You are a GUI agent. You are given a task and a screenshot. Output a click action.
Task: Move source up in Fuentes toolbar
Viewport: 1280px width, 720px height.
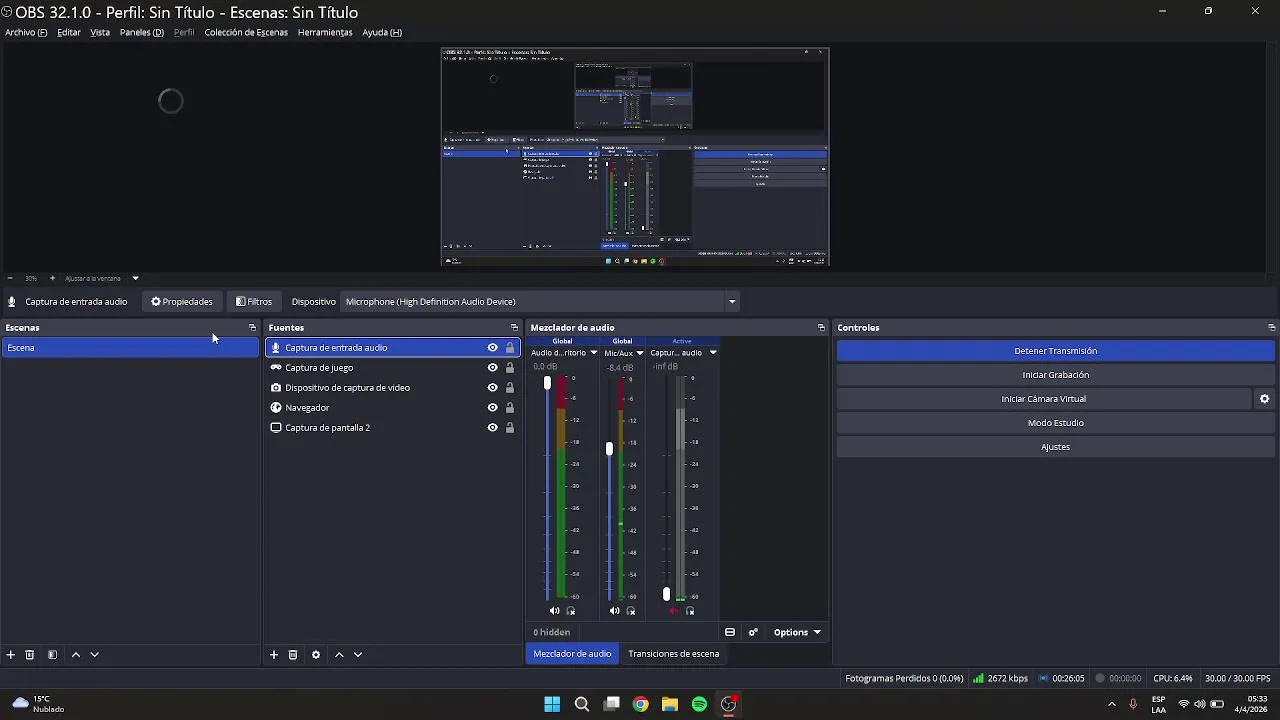click(339, 655)
